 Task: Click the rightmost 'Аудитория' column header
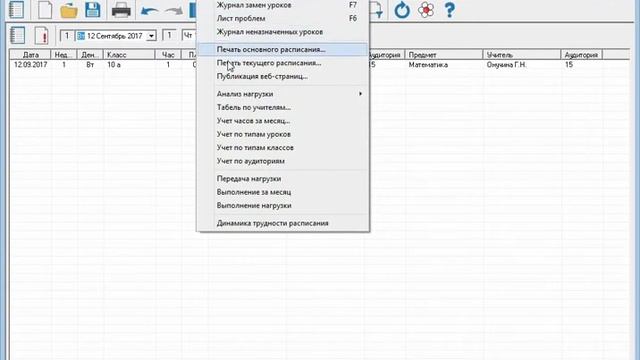tap(582, 55)
